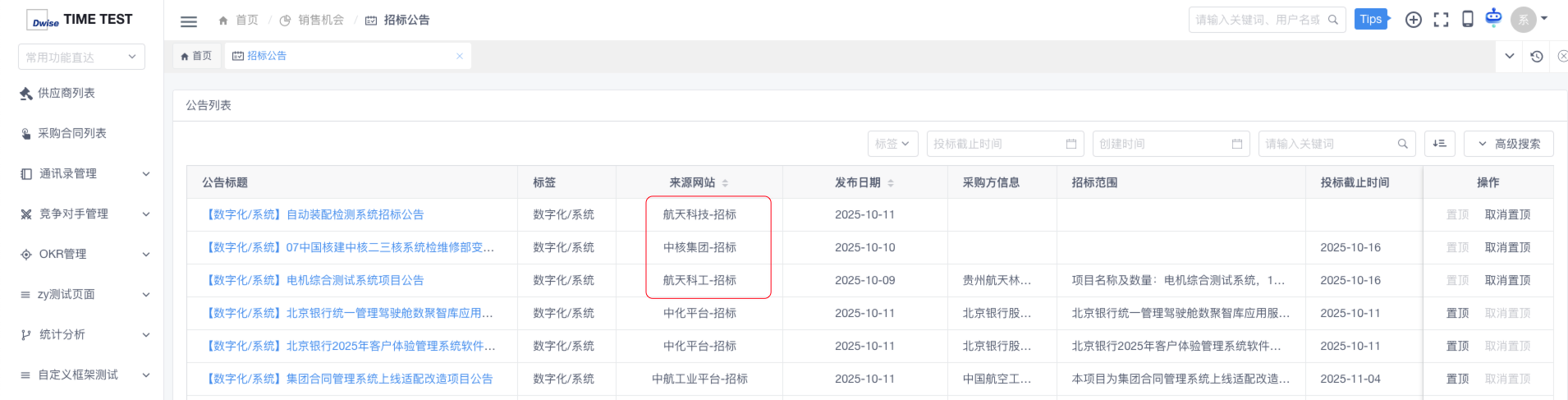1568x400 pixels.
Task: Open 自动装配检测系统招标公告 link
Action: [x=355, y=214]
